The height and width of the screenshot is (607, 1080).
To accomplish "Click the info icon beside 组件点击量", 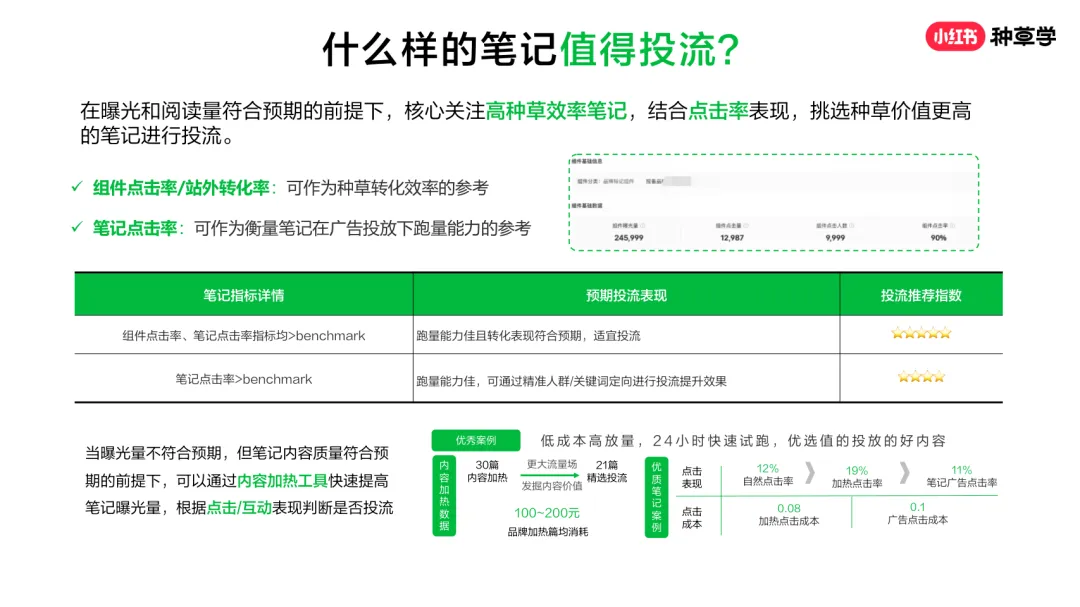I will point(746,225).
